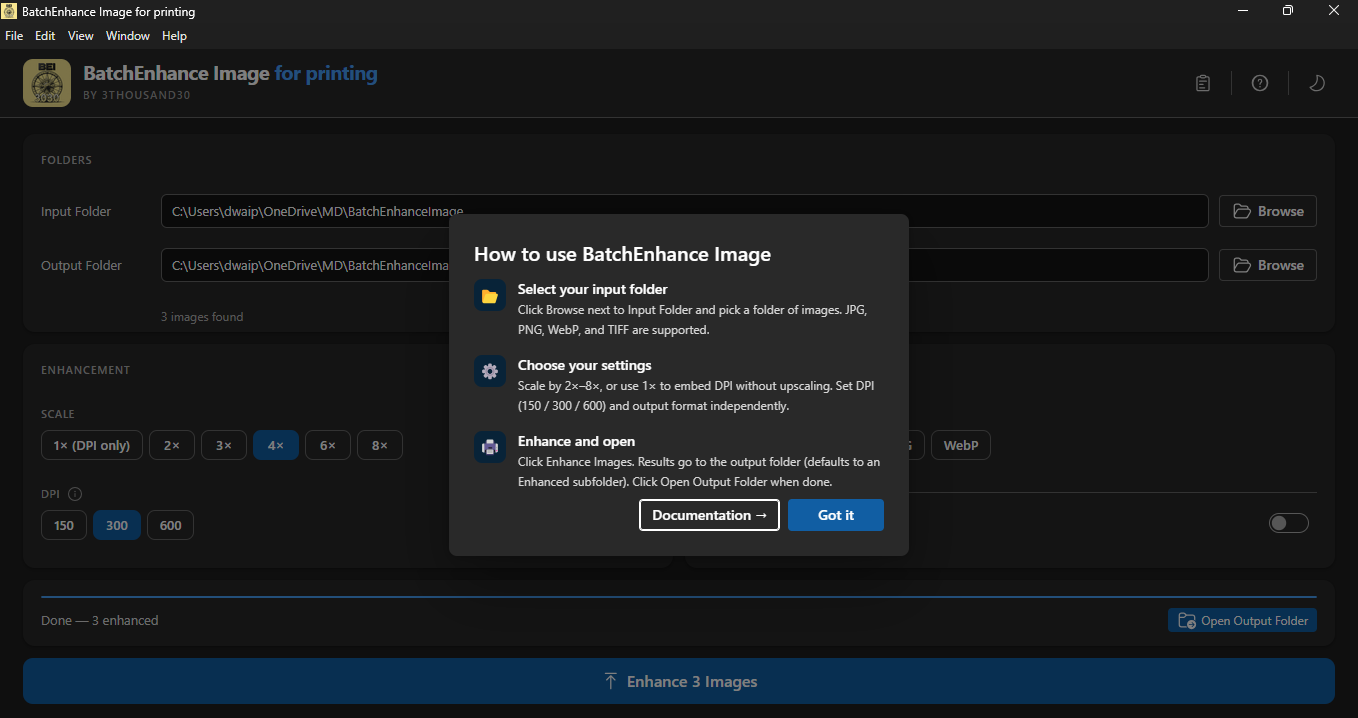Click Open Output Folder
This screenshot has height=718, width=1358.
click(x=1242, y=620)
